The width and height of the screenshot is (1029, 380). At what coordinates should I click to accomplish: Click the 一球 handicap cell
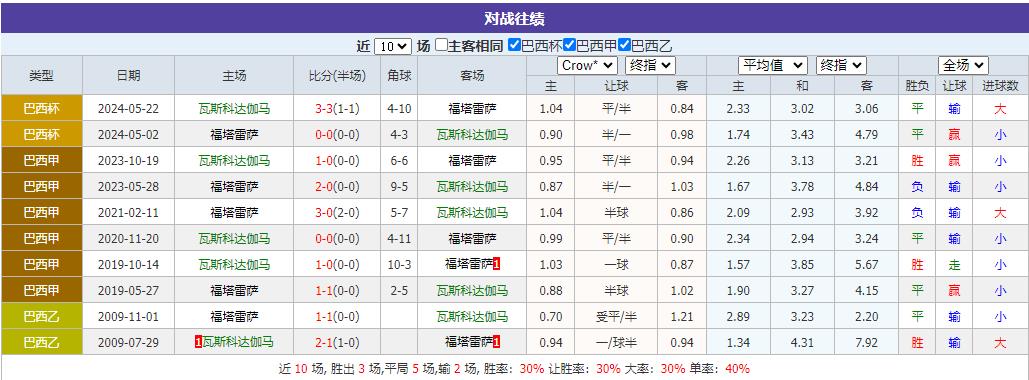tap(616, 264)
